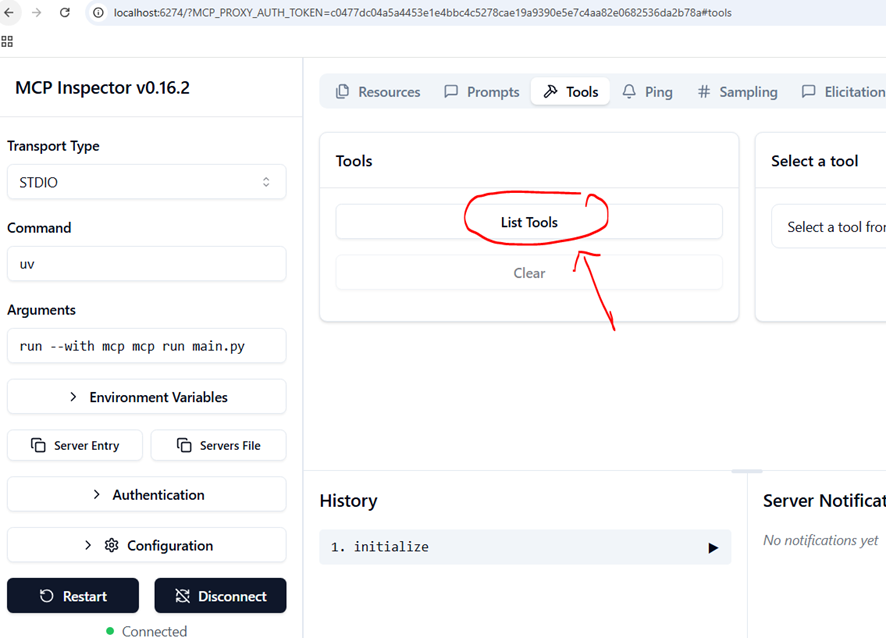This screenshot has height=638, width=886.
Task: Open the Prompts tab
Action: (482, 92)
